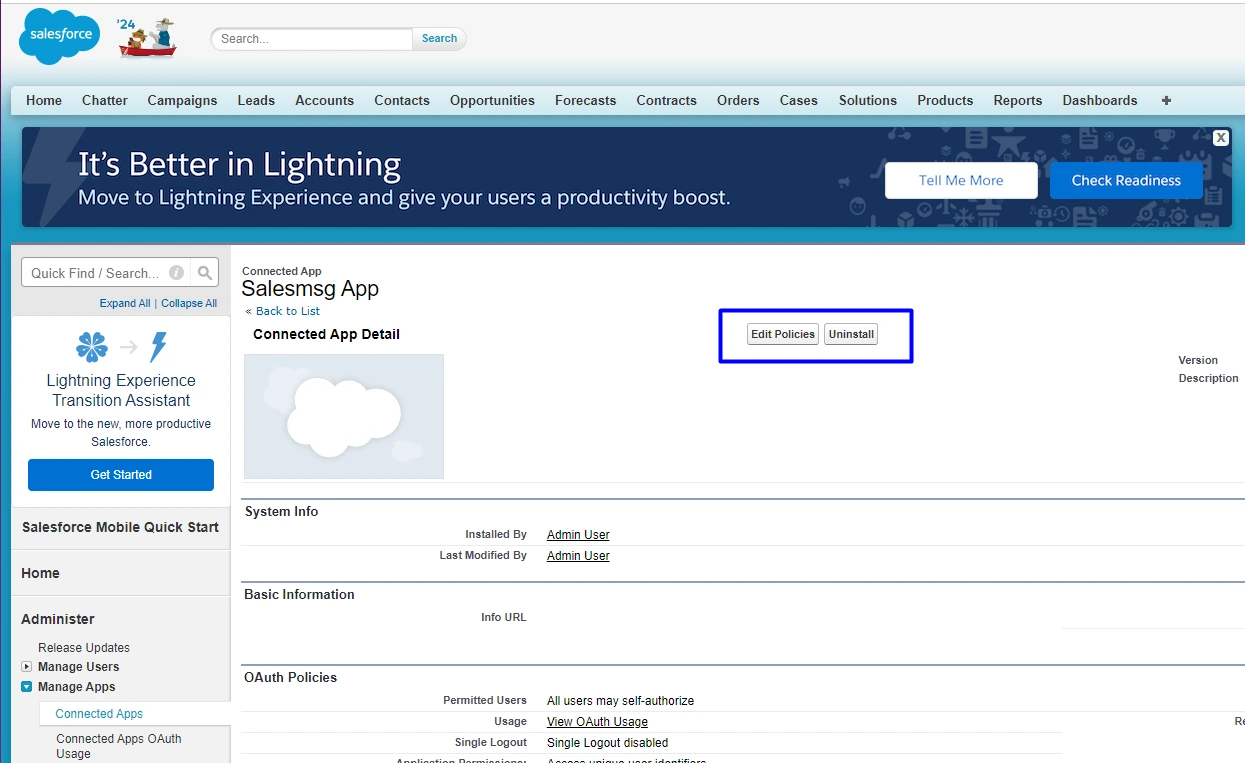Click the Basic Information section header
The width and height of the screenshot is (1245, 763).
tap(299, 594)
